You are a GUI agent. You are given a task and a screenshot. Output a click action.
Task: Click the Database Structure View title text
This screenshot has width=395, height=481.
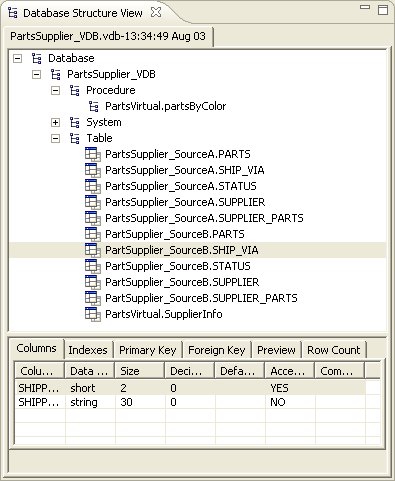point(83,13)
